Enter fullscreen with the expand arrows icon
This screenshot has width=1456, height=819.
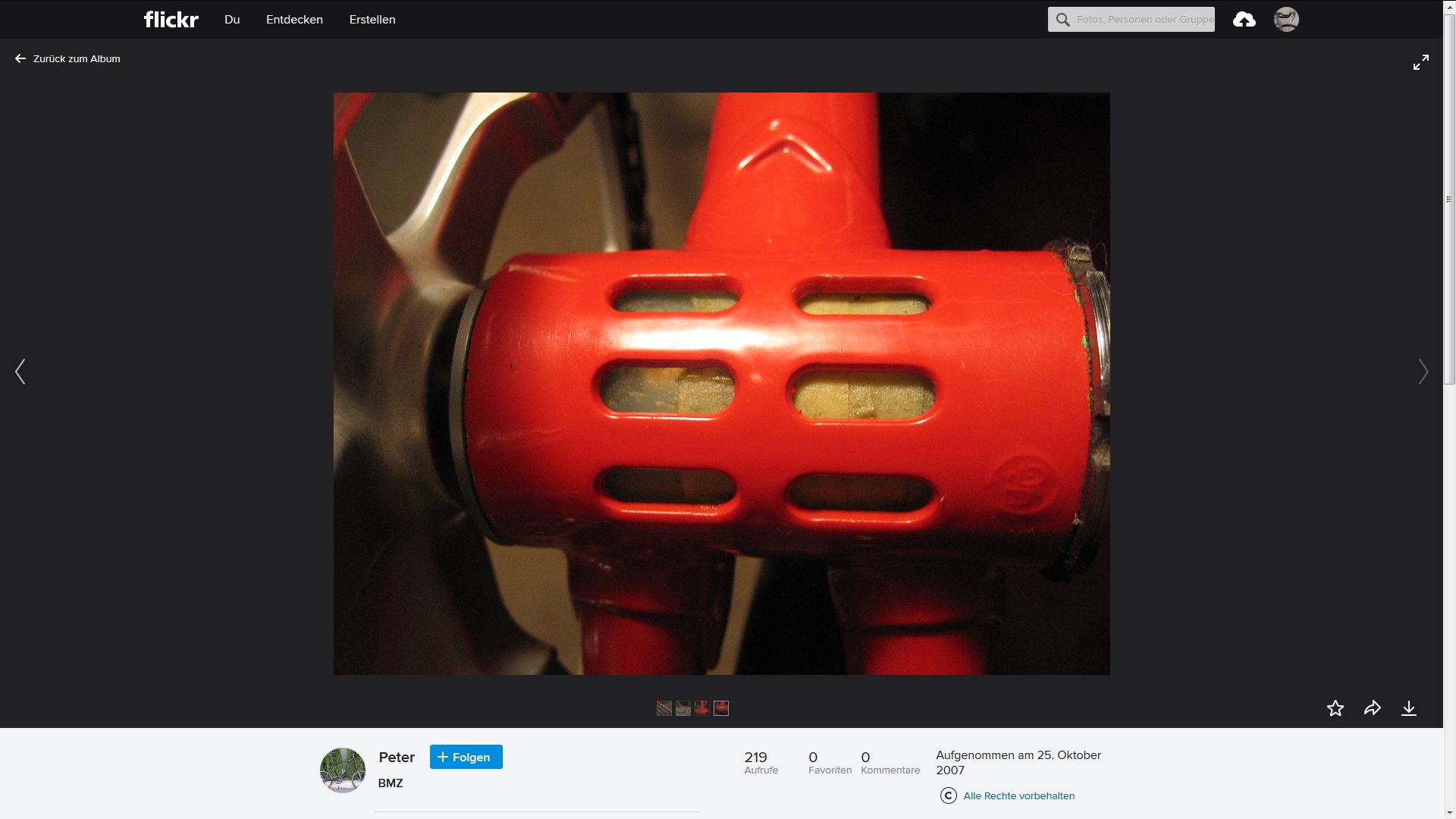1421,62
